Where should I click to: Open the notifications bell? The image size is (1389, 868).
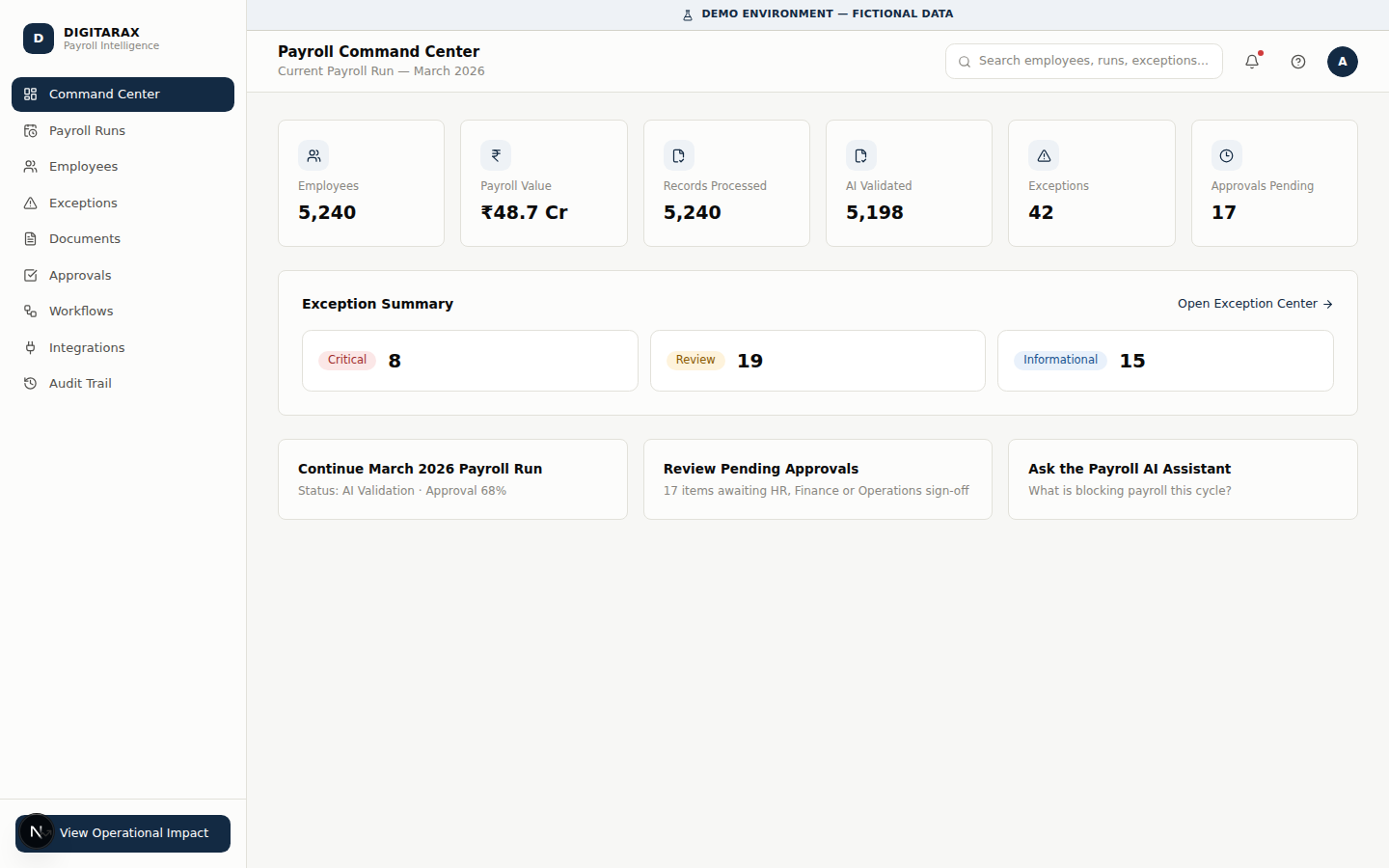[1252, 61]
